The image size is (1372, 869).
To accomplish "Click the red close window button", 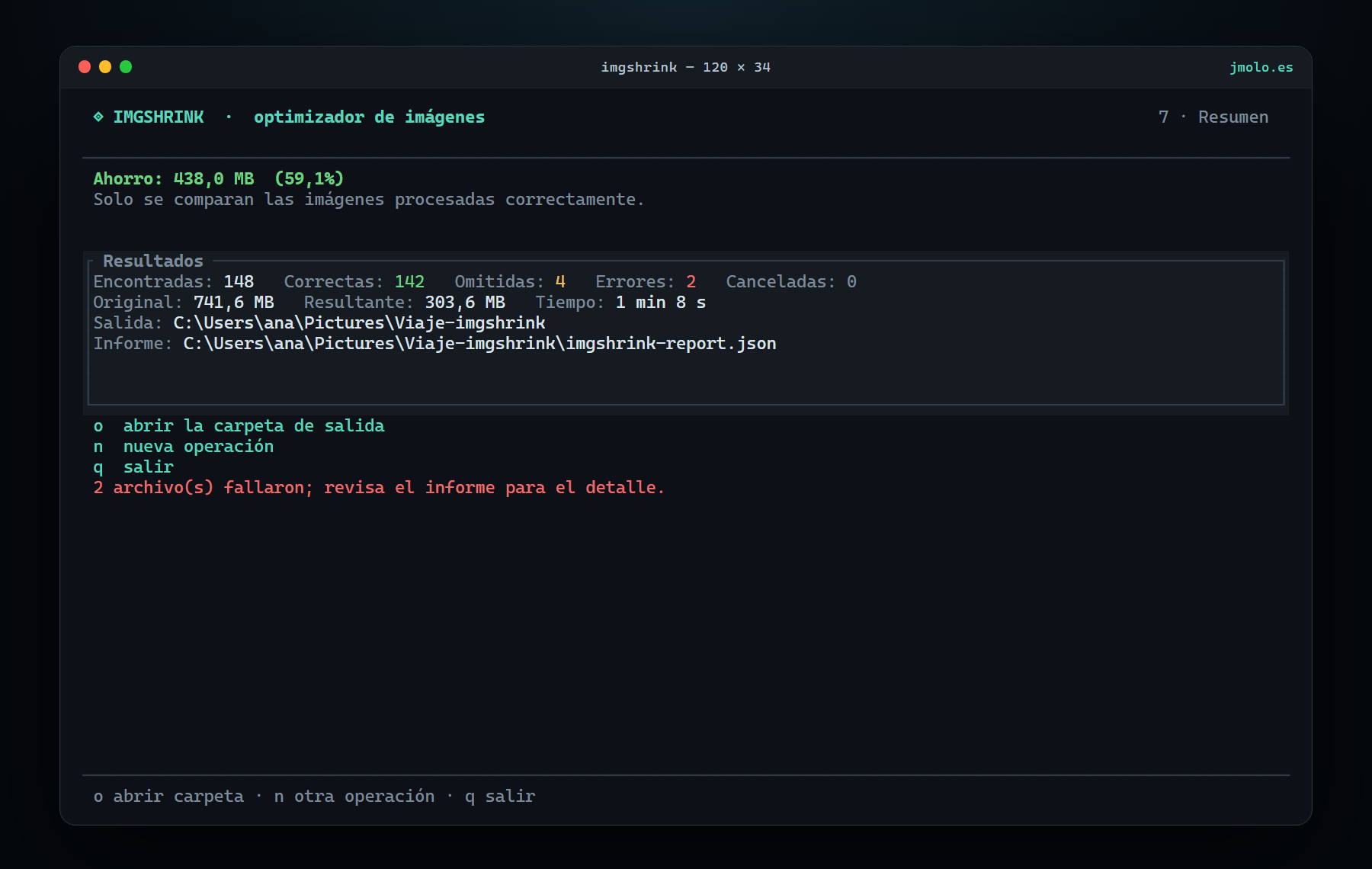I will coord(85,67).
